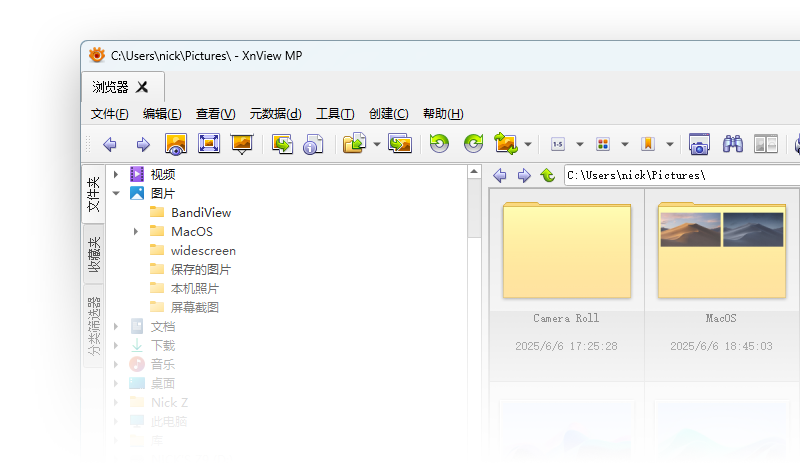Click the browser pane back arrow
The image size is (800, 465).
500,176
